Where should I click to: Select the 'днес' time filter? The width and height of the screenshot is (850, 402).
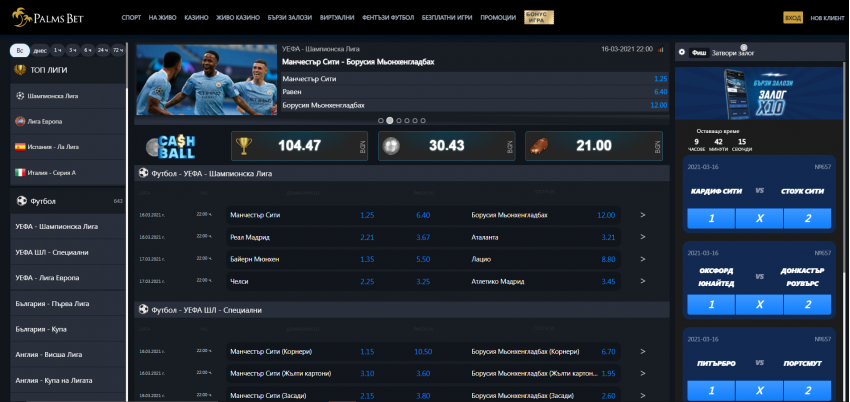point(40,49)
